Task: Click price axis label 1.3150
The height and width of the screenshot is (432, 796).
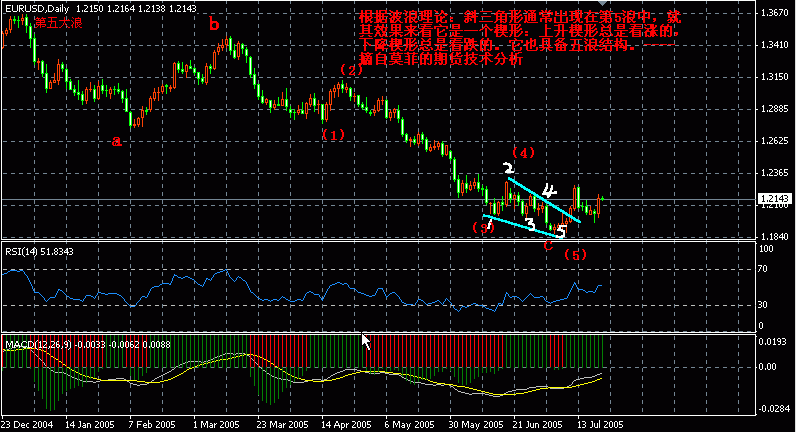Action: coord(775,77)
